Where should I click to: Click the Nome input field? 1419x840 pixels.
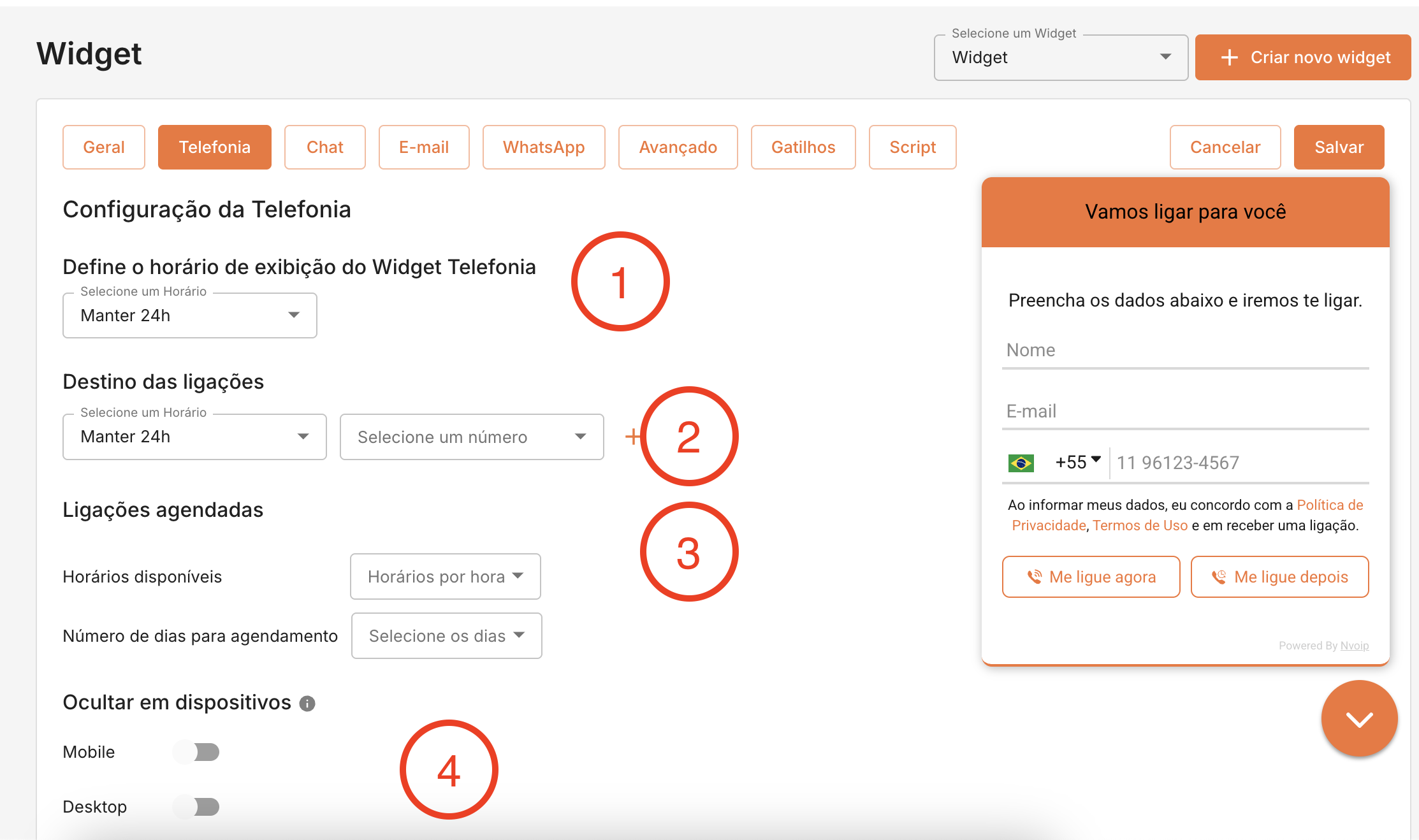(1184, 351)
